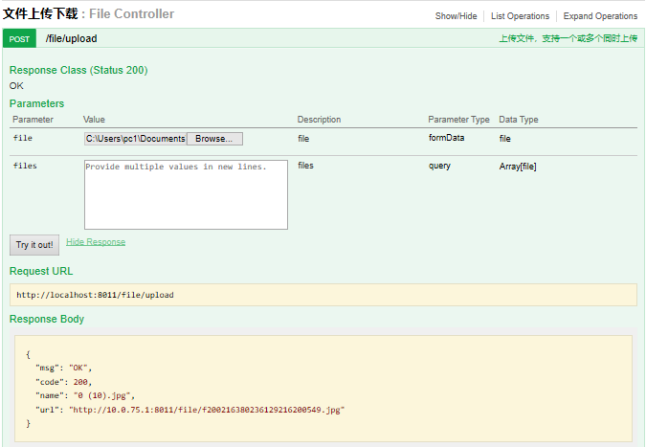Click the response url value ending 200549.jpg
The width and height of the screenshot is (646, 447).
[x=207, y=410]
